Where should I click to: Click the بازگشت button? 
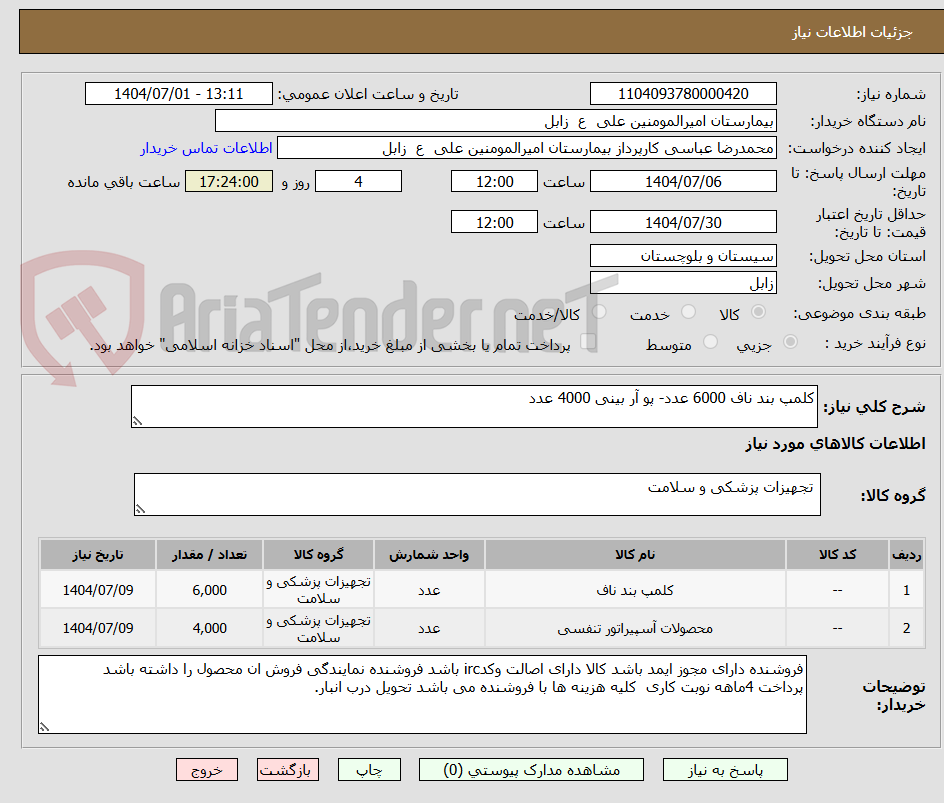point(288,769)
